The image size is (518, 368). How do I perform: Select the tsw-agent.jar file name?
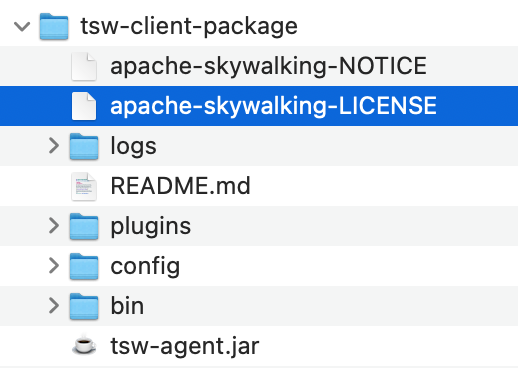coord(185,346)
